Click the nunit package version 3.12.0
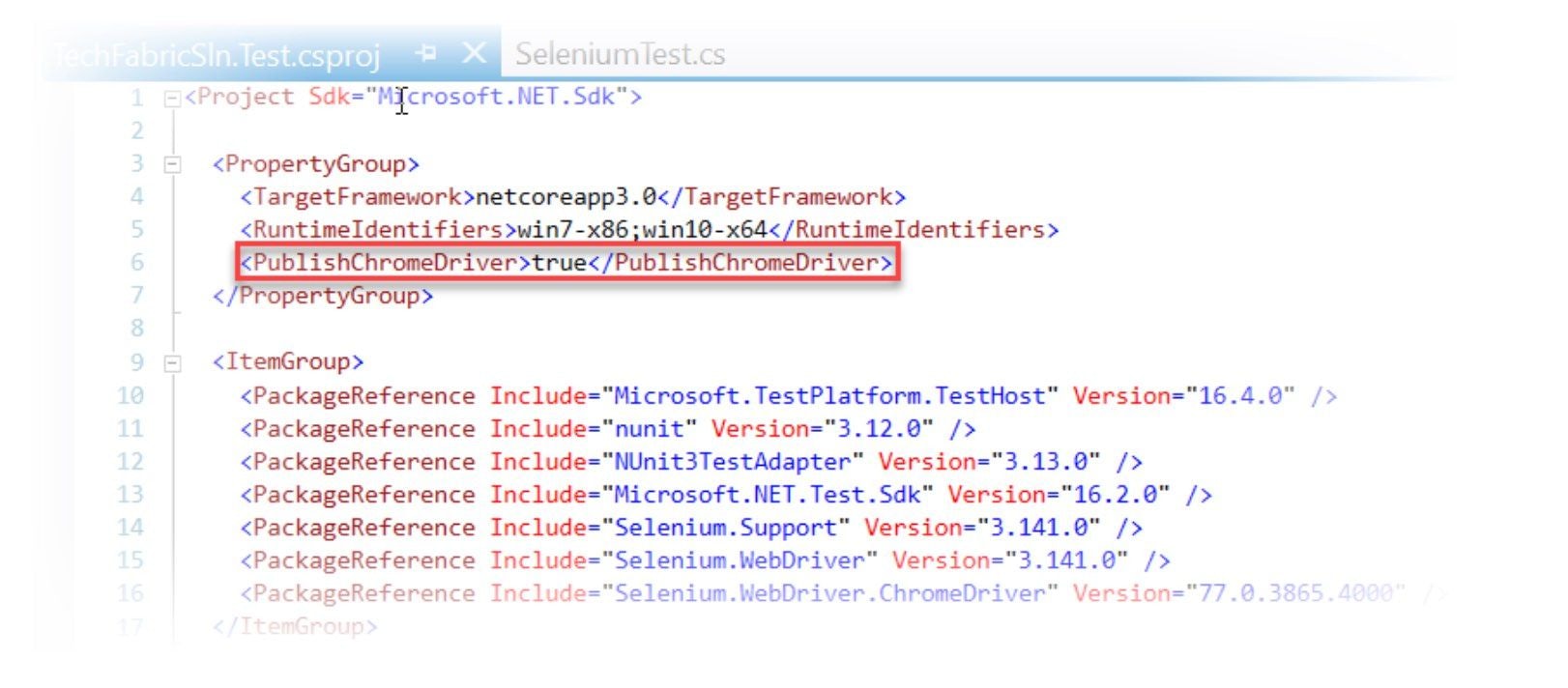Image resolution: width=1568 pixels, height=688 pixels. (881, 428)
